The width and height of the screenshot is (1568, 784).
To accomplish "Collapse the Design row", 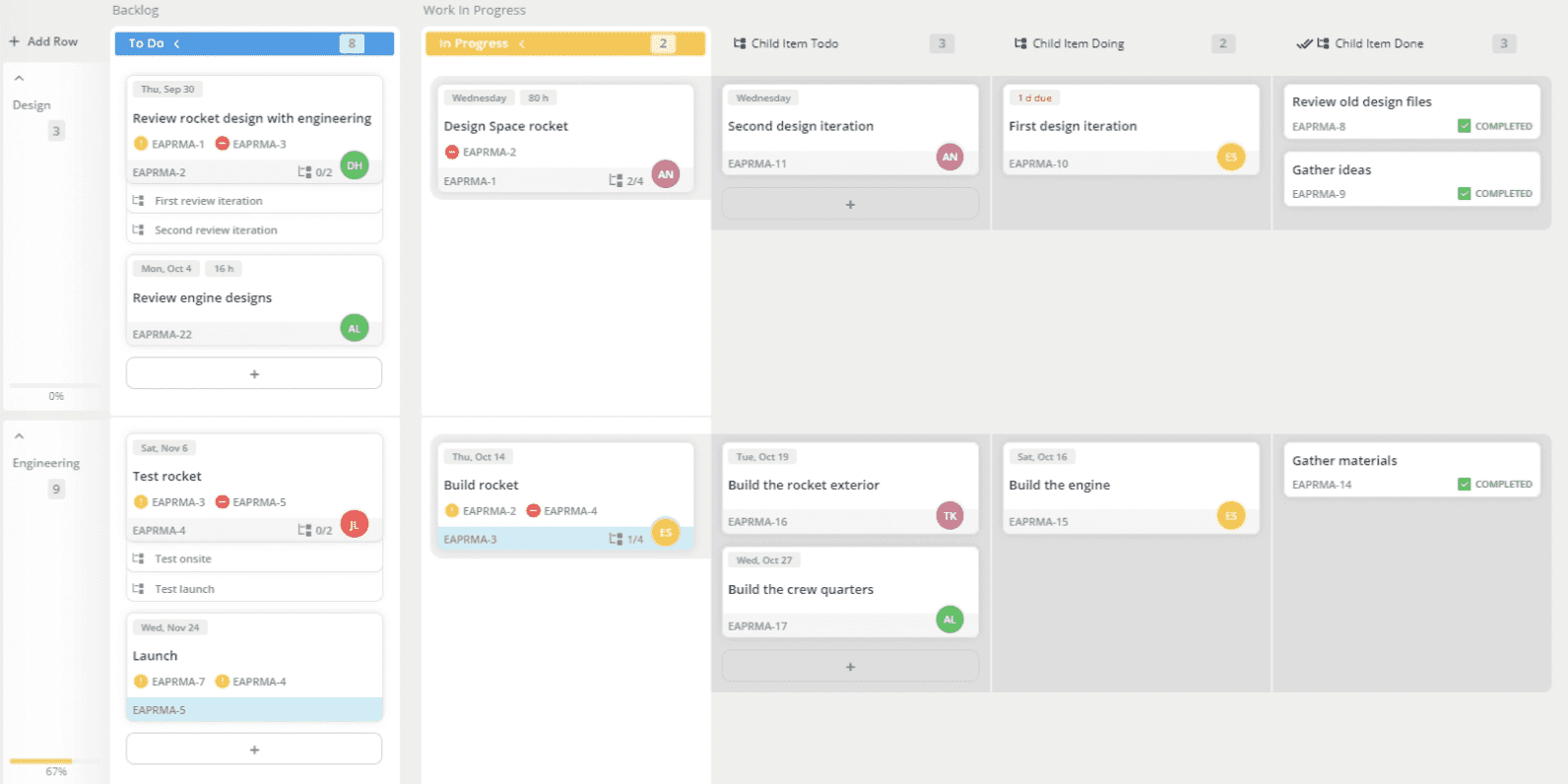I will click(x=19, y=78).
